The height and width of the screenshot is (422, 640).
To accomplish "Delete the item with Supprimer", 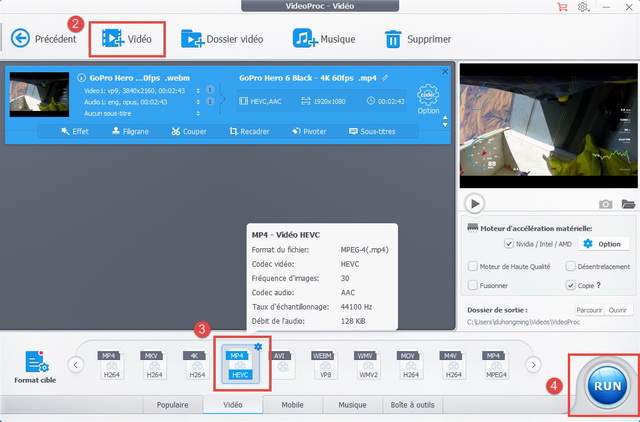I will point(418,39).
